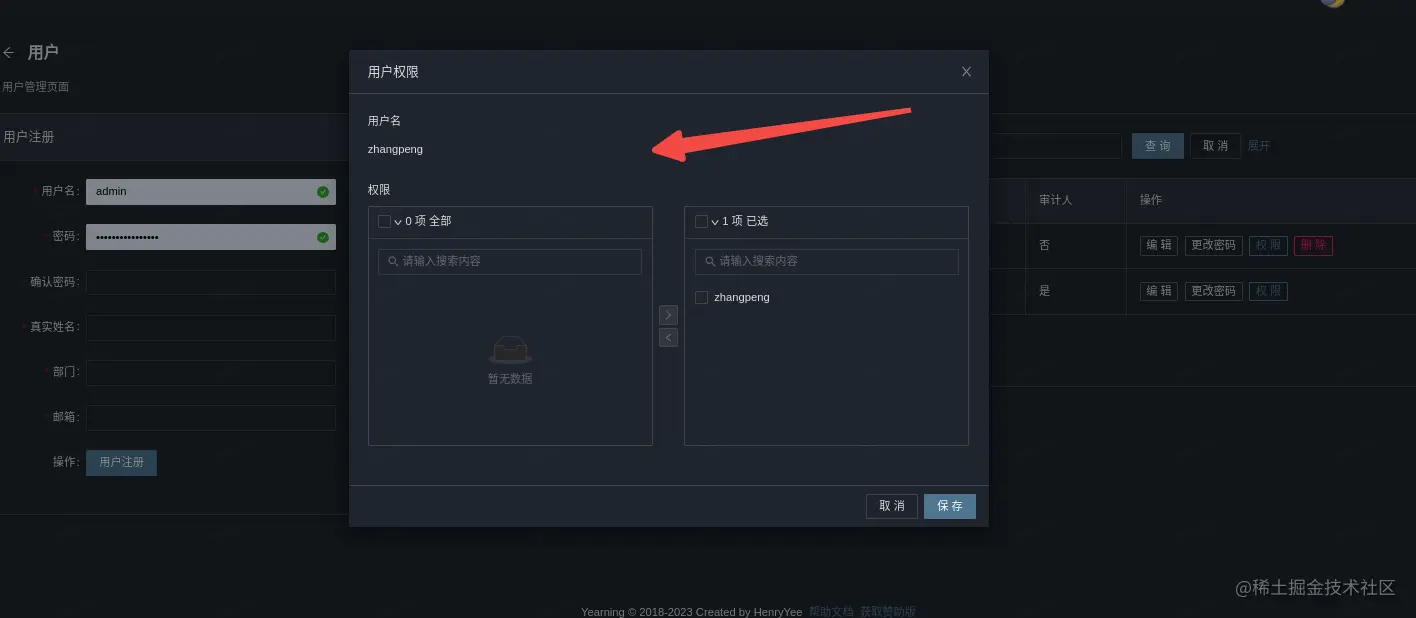Viewport: 1416px width, 618px height.
Task: Click 编辑 button in the 否 row
Action: point(1159,245)
